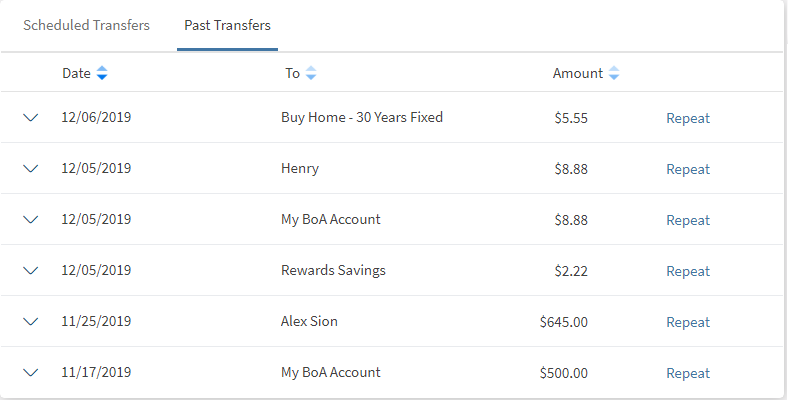This screenshot has height=400, width=788.
Task: Expand the Rewards Savings transfer row
Action: click(x=30, y=271)
